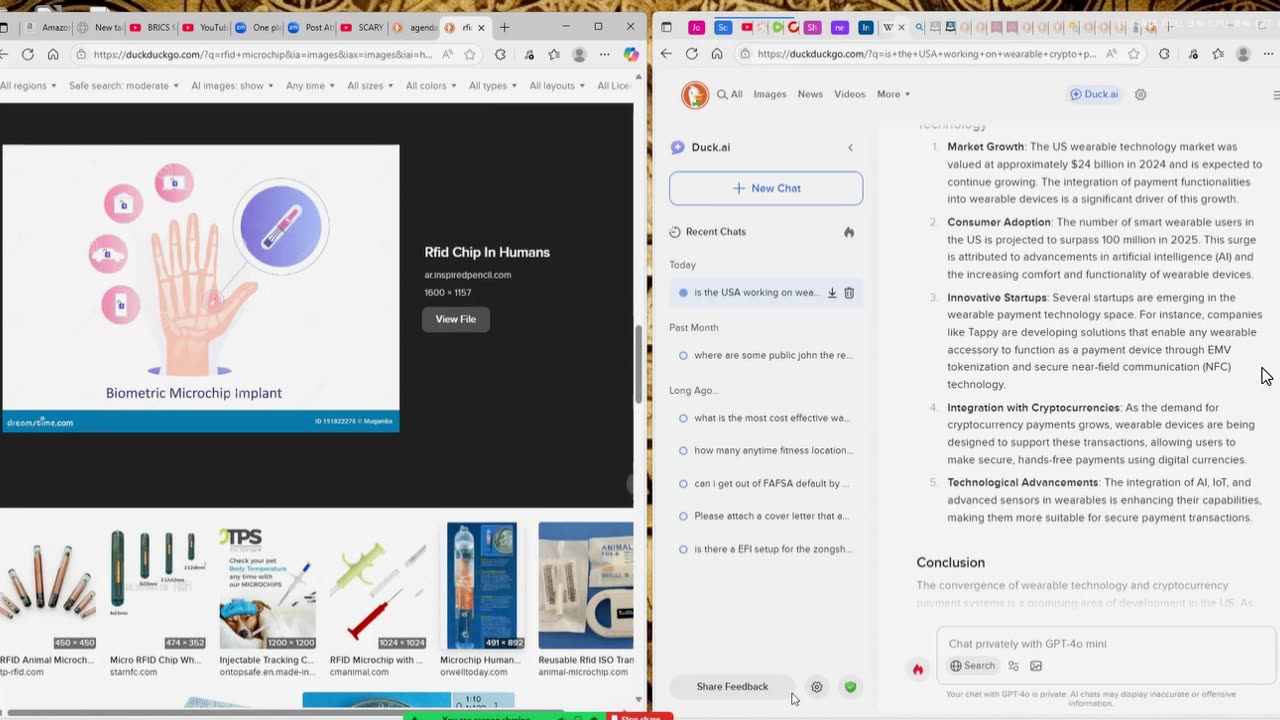The height and width of the screenshot is (720, 1280).
Task: Open Duck.ai button in header
Action: 1094,94
